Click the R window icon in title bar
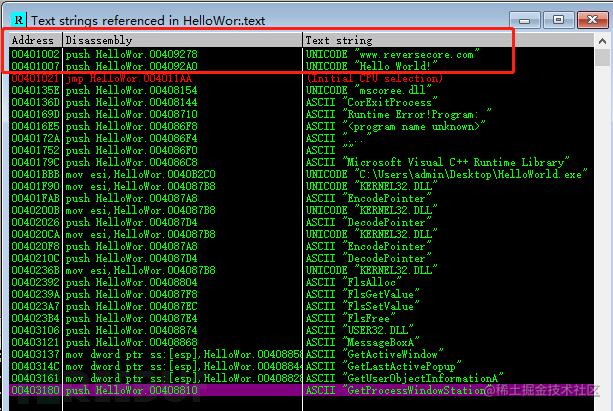 click(18, 20)
